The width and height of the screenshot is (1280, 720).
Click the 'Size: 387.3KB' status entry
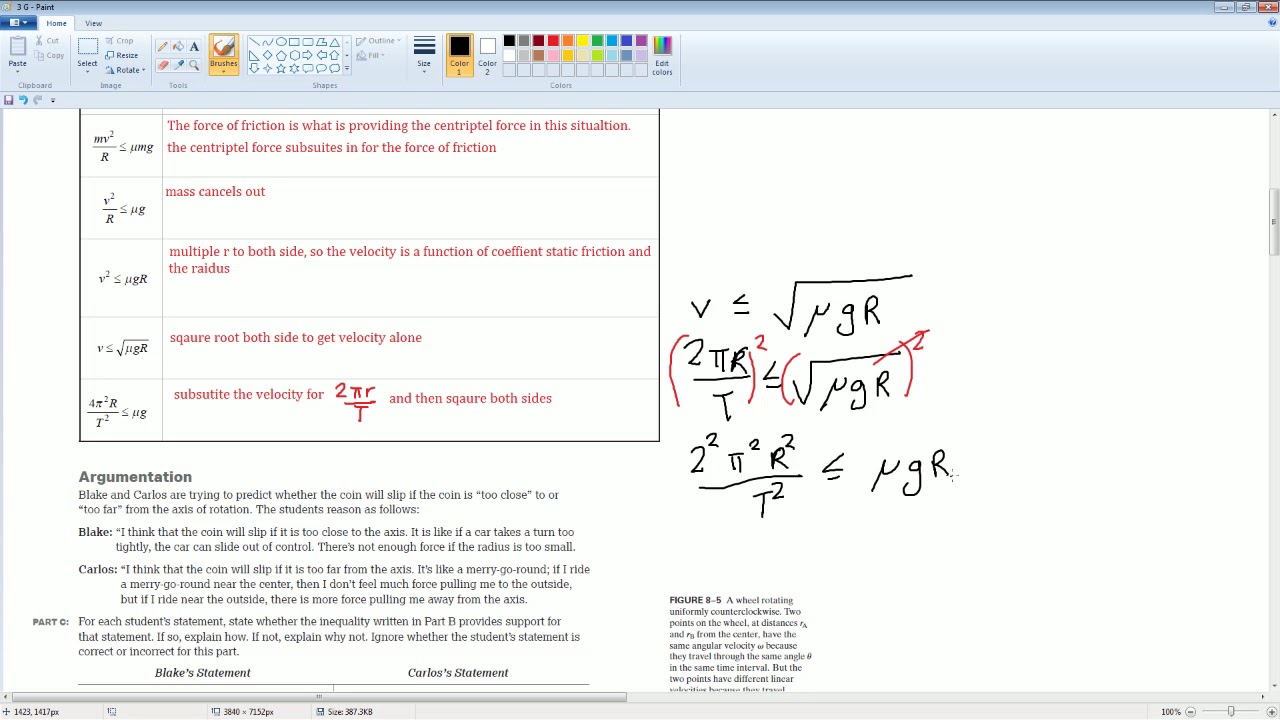coord(345,712)
